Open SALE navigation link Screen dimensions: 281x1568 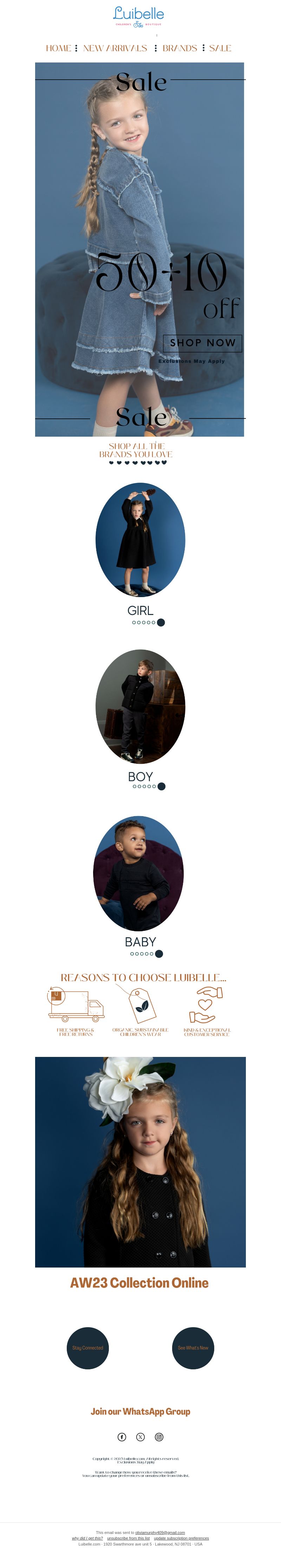220,48
